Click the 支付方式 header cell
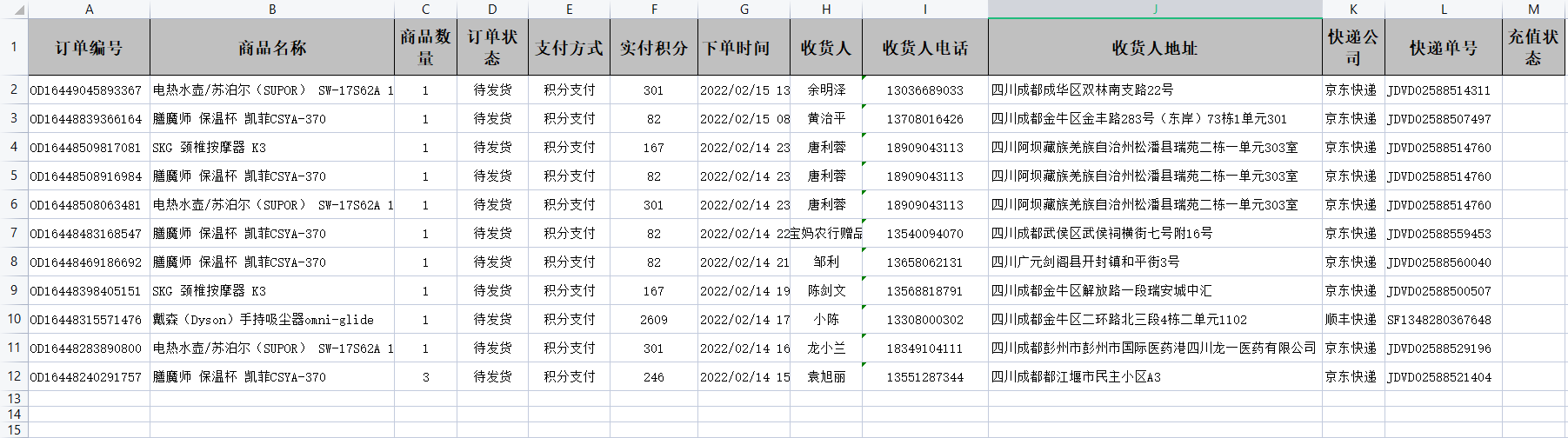This screenshot has width=1568, height=438. pos(569,47)
